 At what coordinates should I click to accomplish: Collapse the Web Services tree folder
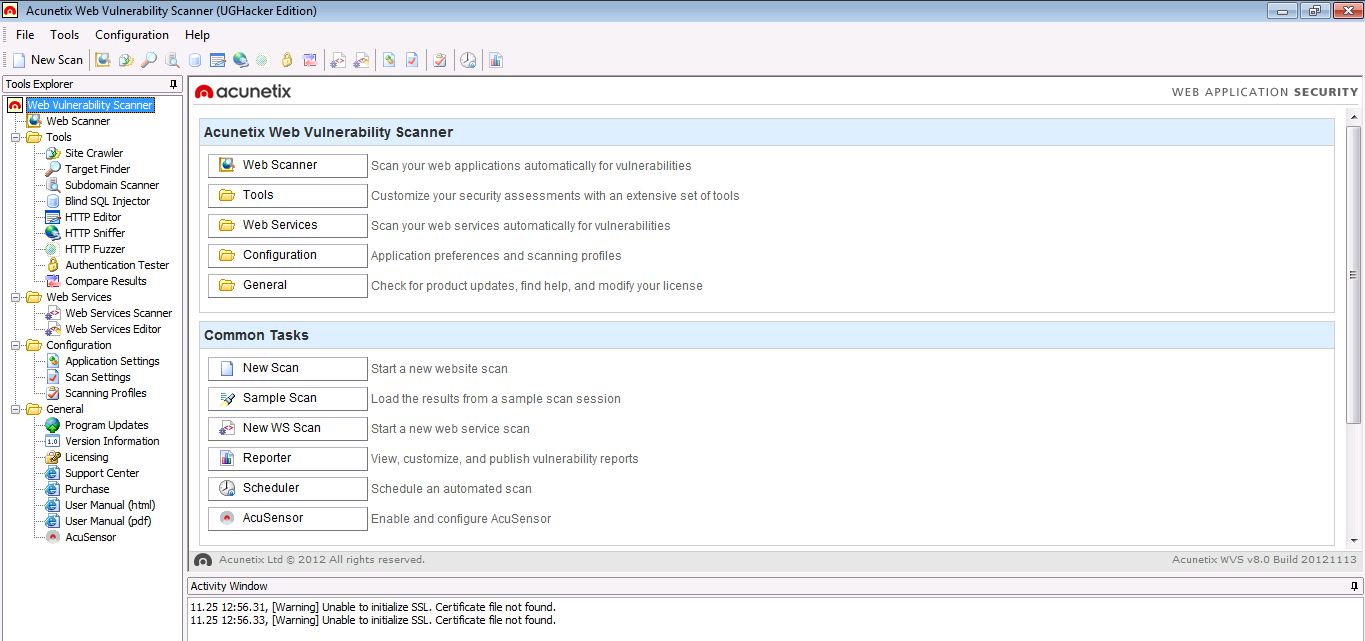pyautogui.click(x=15, y=297)
